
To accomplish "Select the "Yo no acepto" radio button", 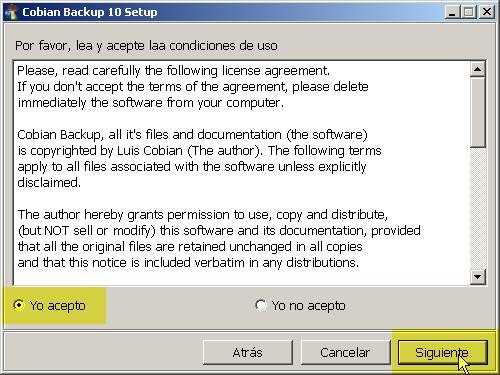I will pos(261,305).
